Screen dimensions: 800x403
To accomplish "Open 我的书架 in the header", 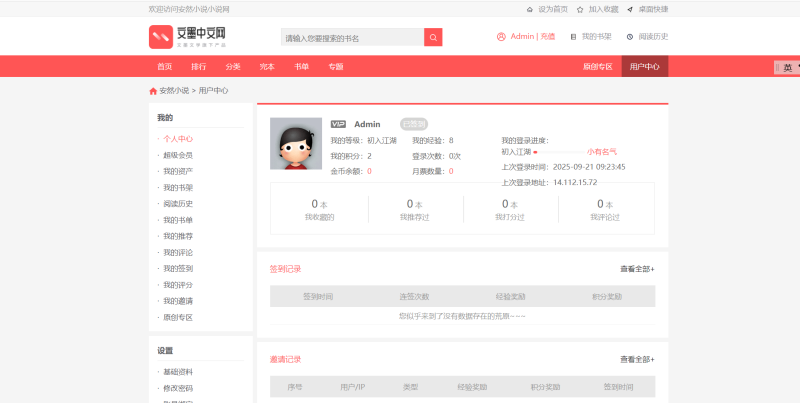I will pos(596,37).
